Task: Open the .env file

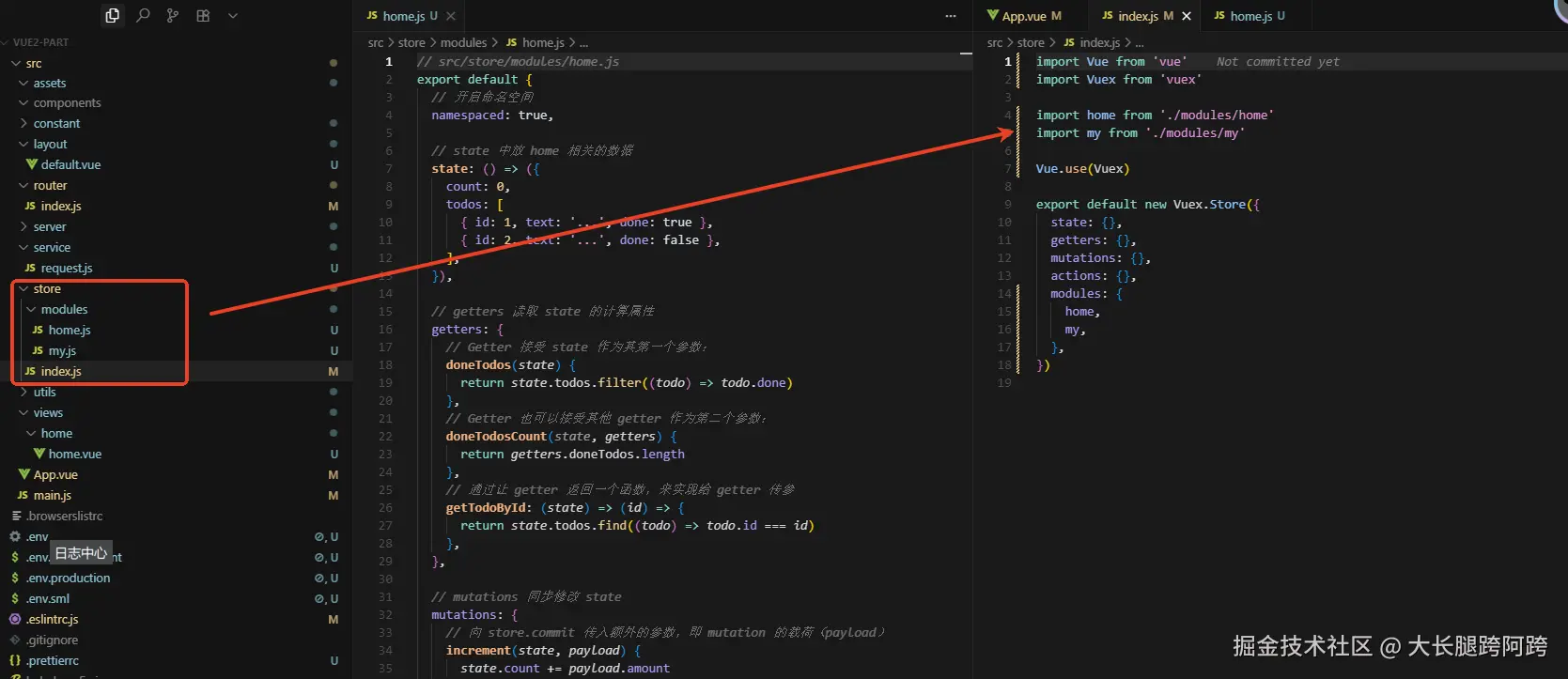Action: point(37,536)
